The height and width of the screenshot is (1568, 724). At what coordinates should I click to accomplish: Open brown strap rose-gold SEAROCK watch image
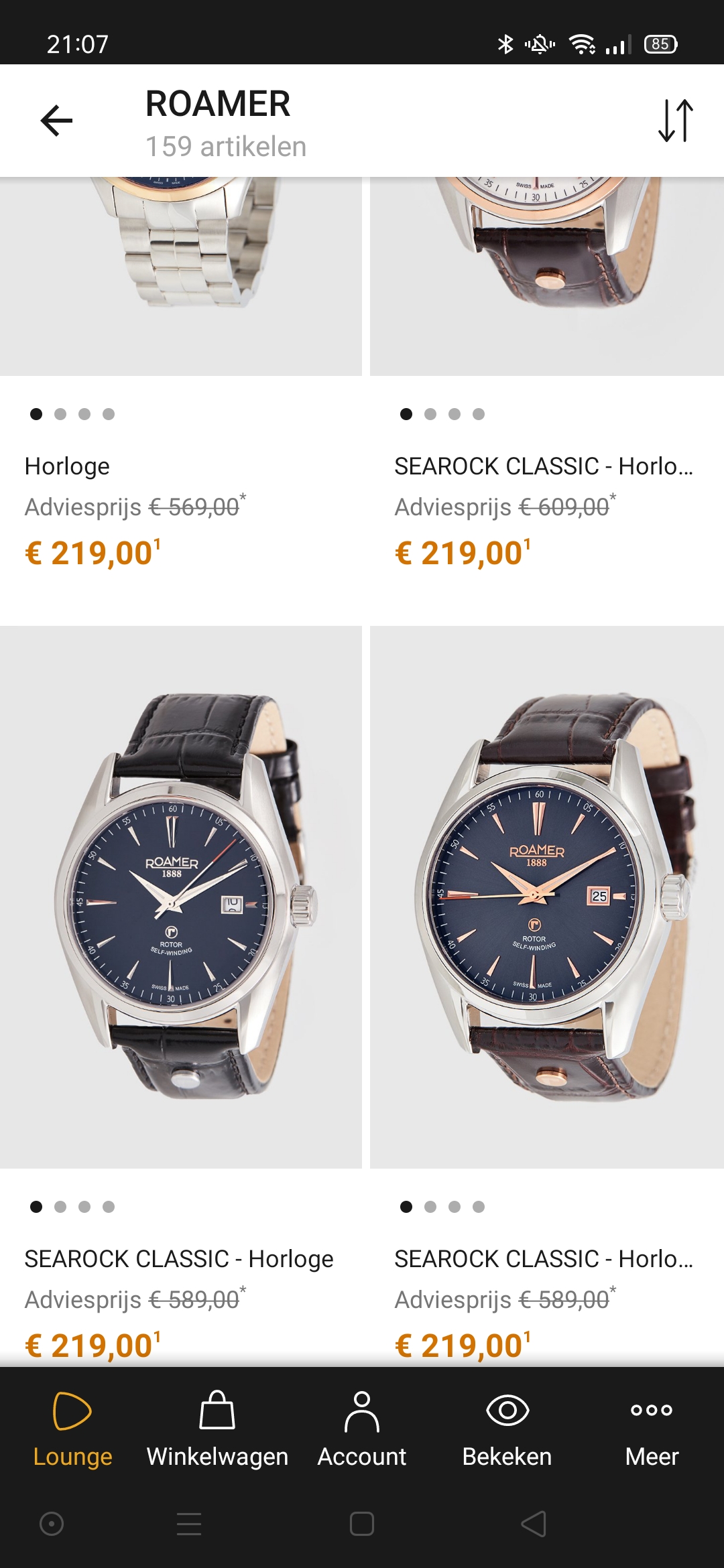click(547, 897)
